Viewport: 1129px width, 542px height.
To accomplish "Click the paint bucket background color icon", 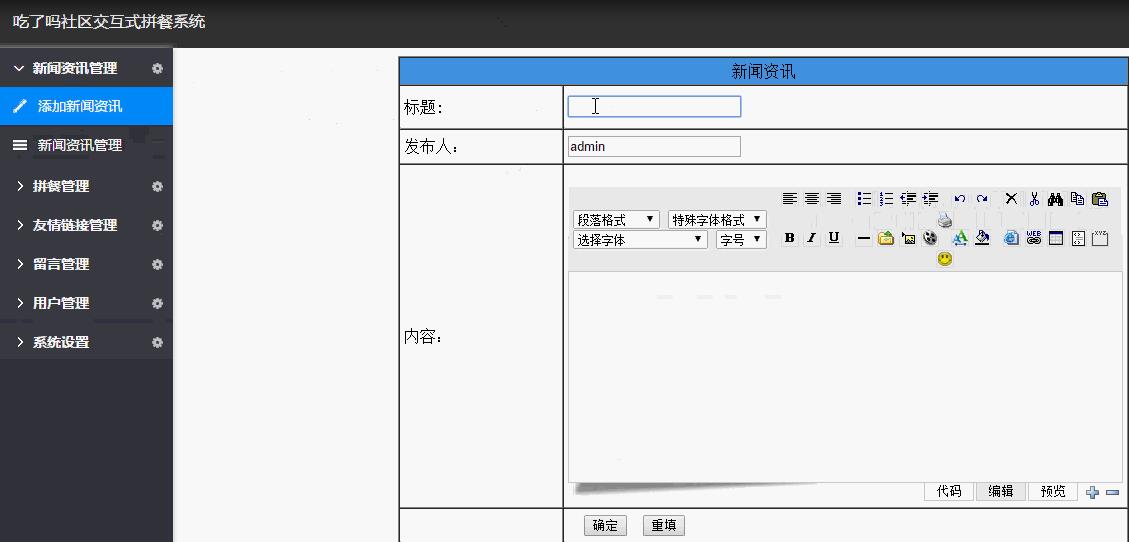I will coord(982,238).
